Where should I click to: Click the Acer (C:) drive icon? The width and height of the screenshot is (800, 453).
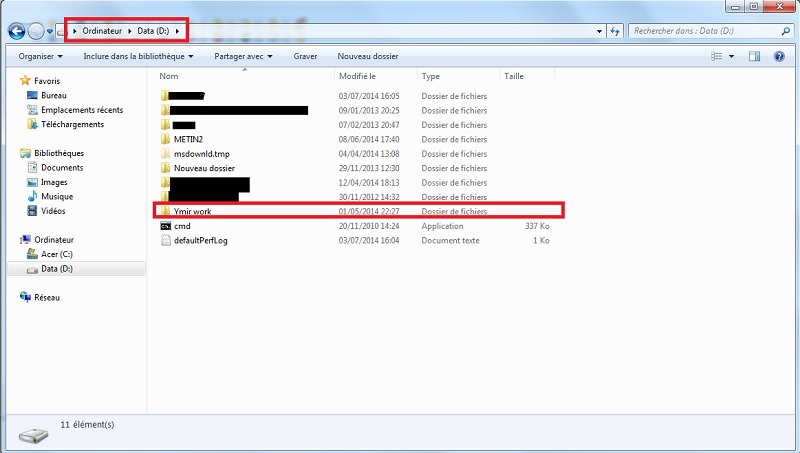point(32,254)
